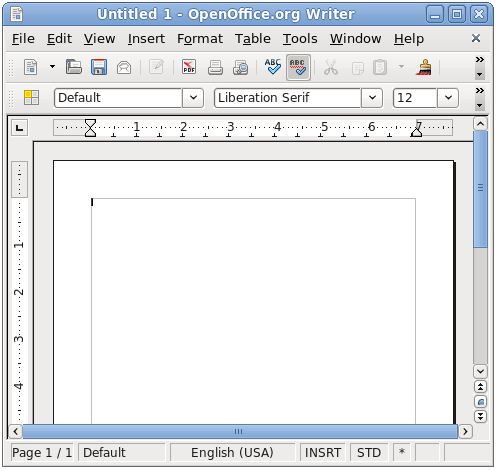
Task: Click the tab stop type selector on ruler
Action: (20, 128)
